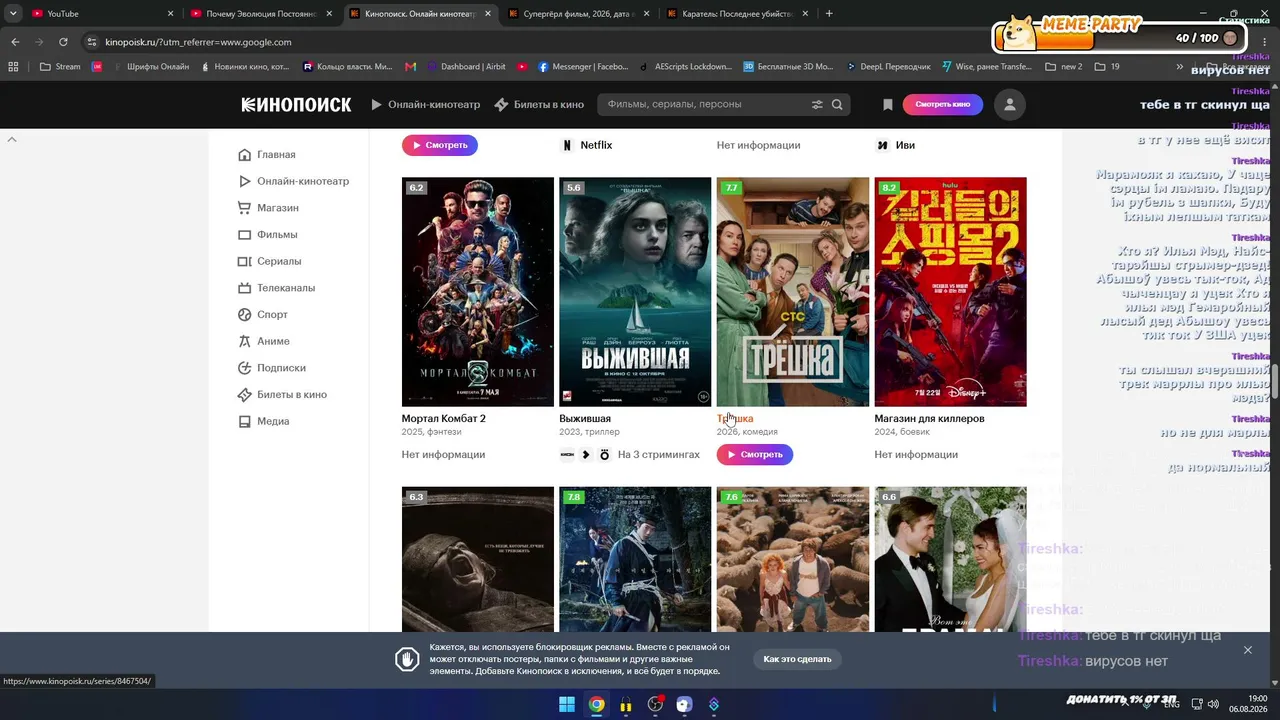The height and width of the screenshot is (720, 1280).
Task: Open the search filter settings icon
Action: (x=817, y=104)
